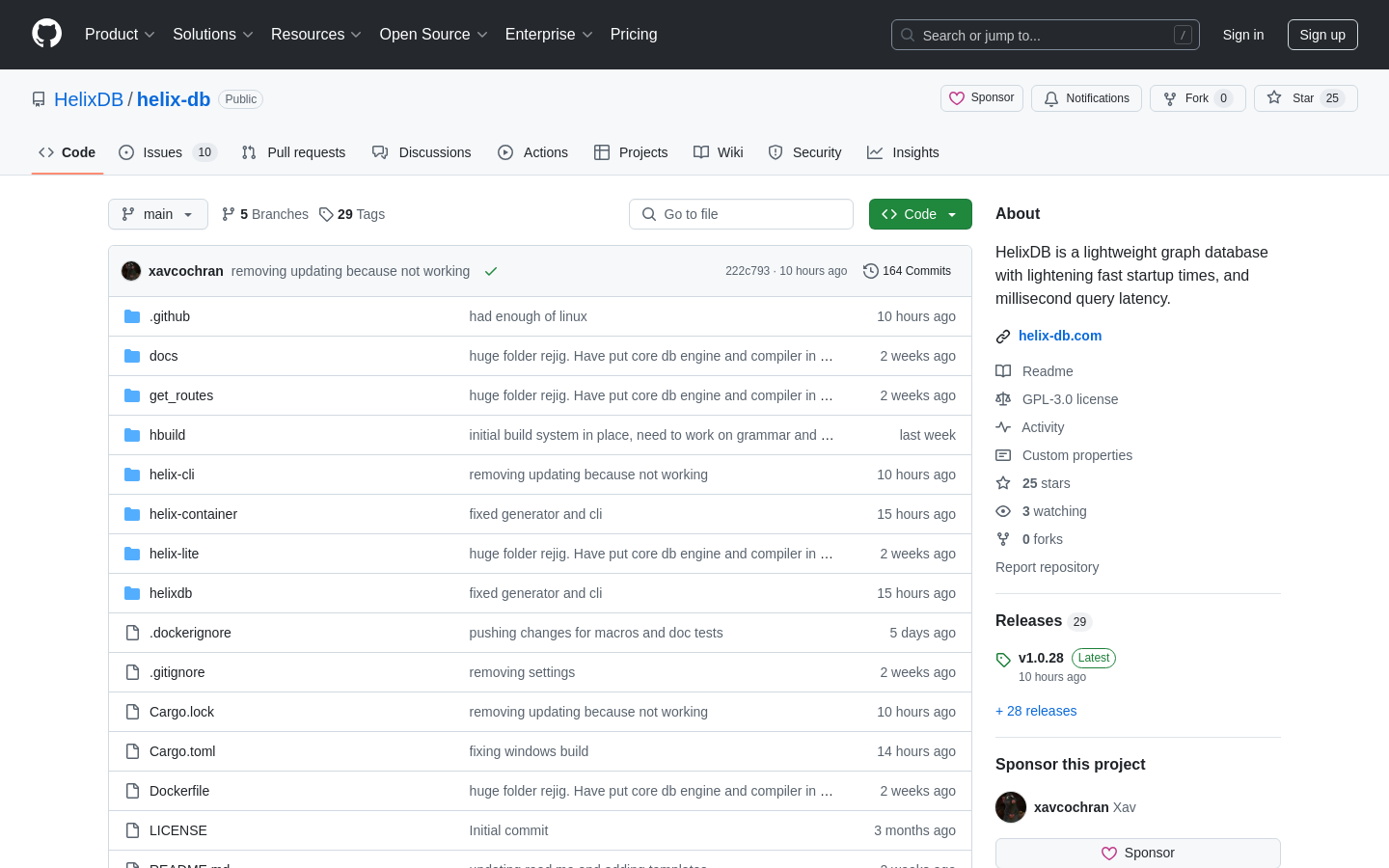This screenshot has width=1389, height=868.
Task: Open the Dockerfile file name
Action: (179, 791)
